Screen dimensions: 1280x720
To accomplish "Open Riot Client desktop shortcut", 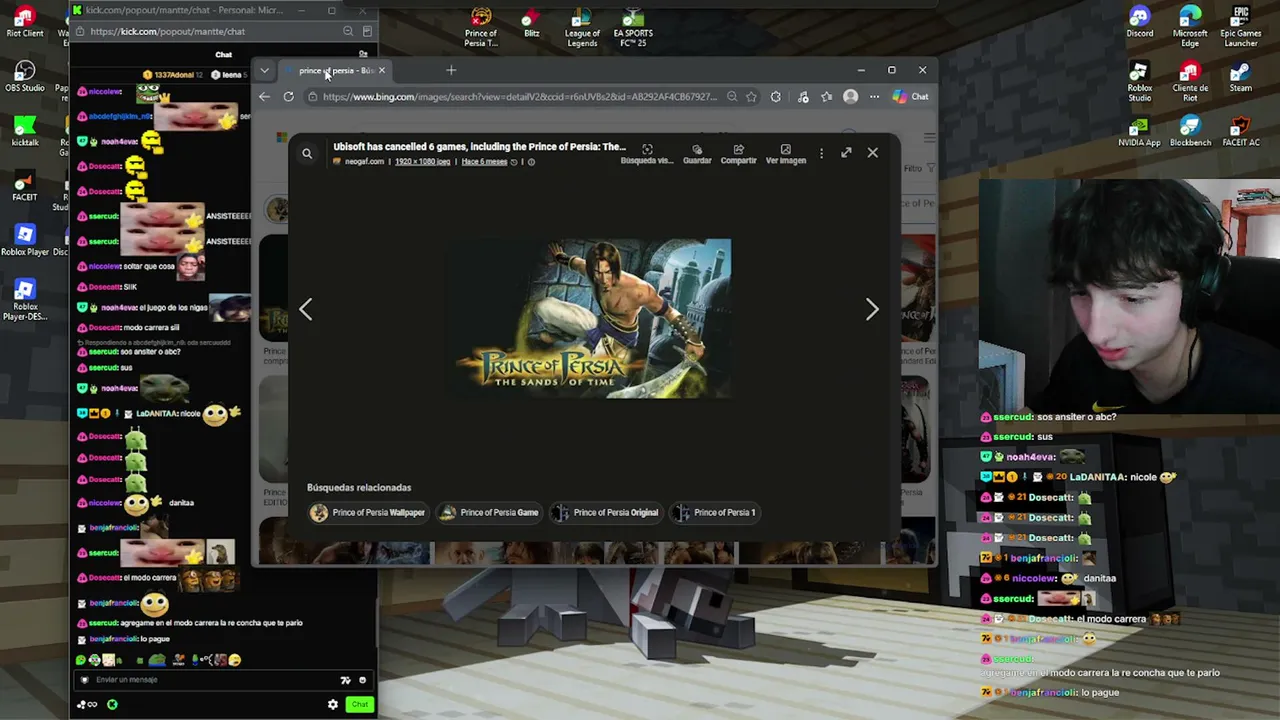I will point(25,22).
